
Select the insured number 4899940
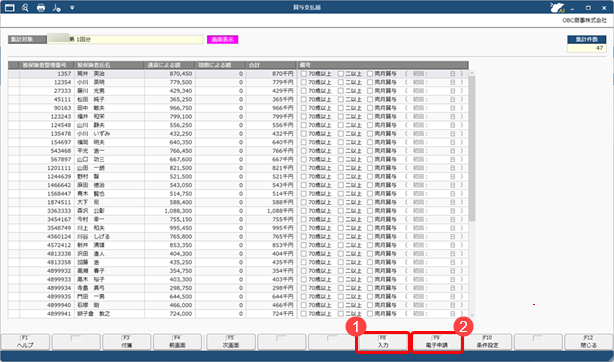coord(47,305)
